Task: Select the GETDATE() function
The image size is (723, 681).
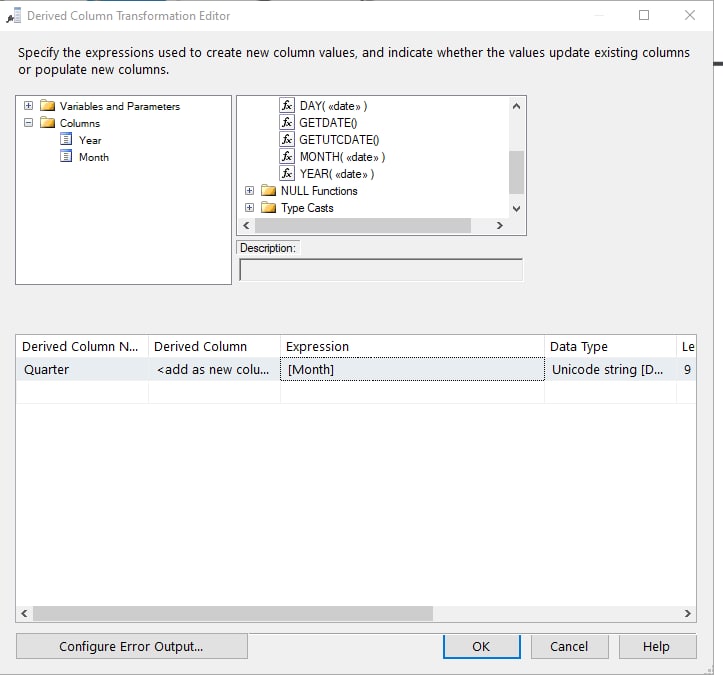Action: coord(328,123)
